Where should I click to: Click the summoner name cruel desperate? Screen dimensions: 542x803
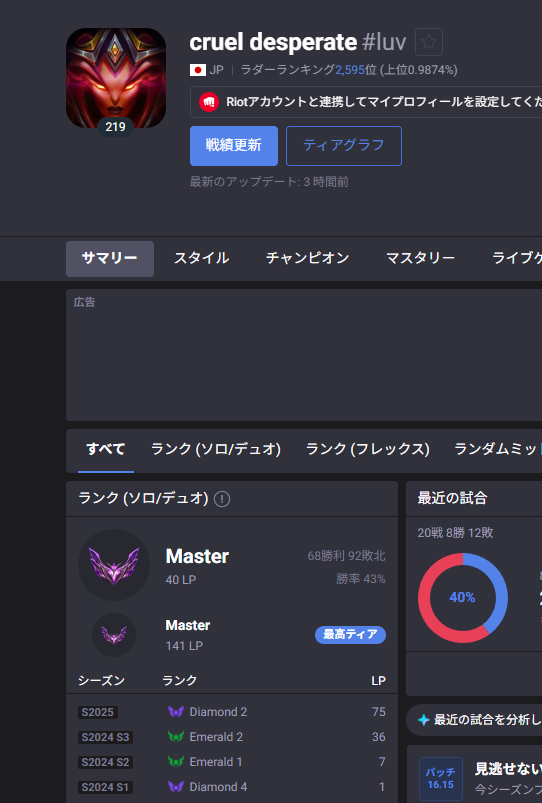[273, 42]
